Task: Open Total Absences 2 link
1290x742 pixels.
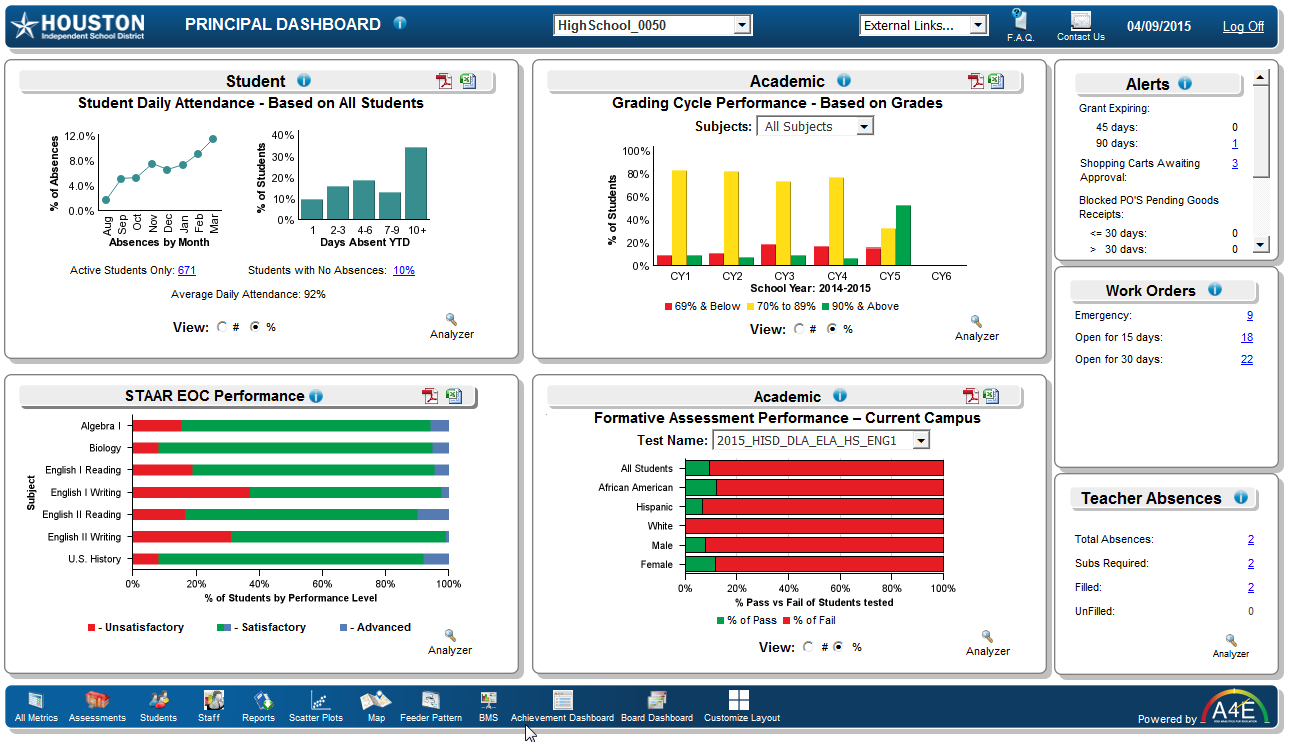Action: point(1251,540)
